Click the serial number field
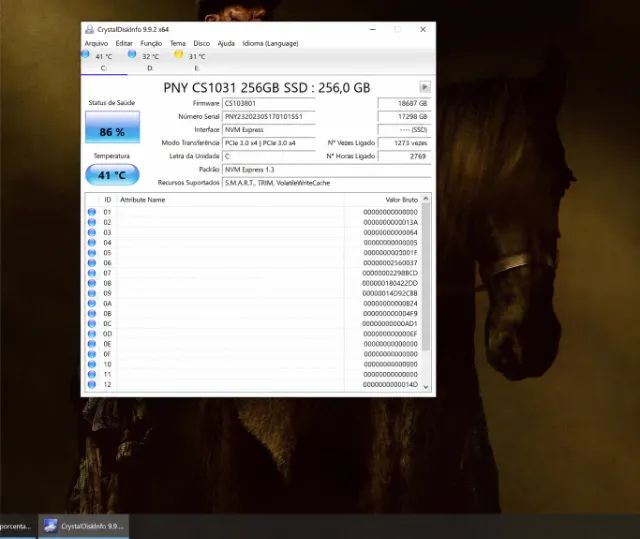The height and width of the screenshot is (539, 640). [x=268, y=116]
